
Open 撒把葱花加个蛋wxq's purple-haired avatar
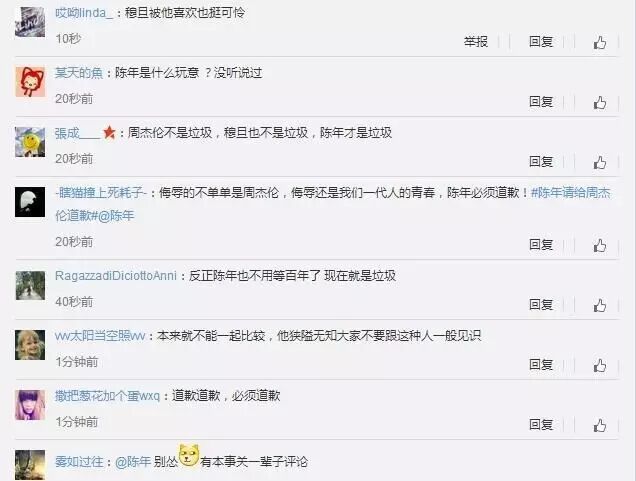click(30, 405)
